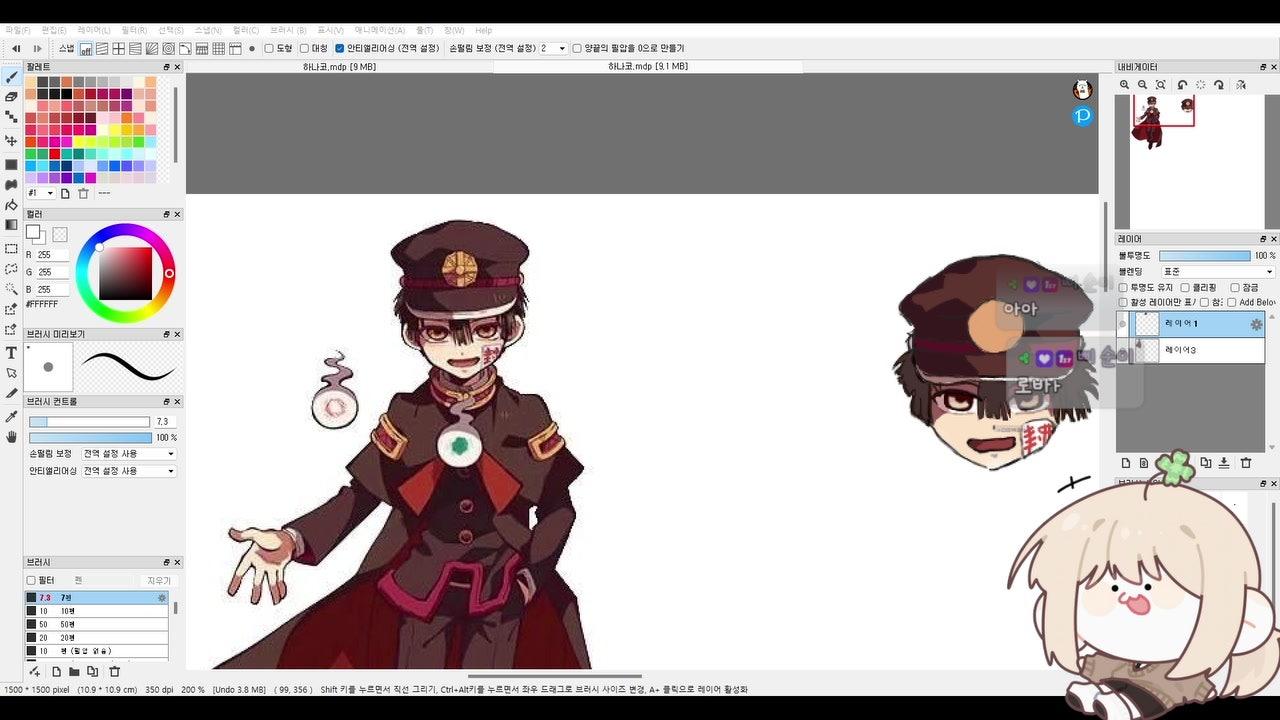Toggle visibility of 레이어1
Image resolution: width=1280 pixels, height=720 pixels.
(x=1123, y=325)
